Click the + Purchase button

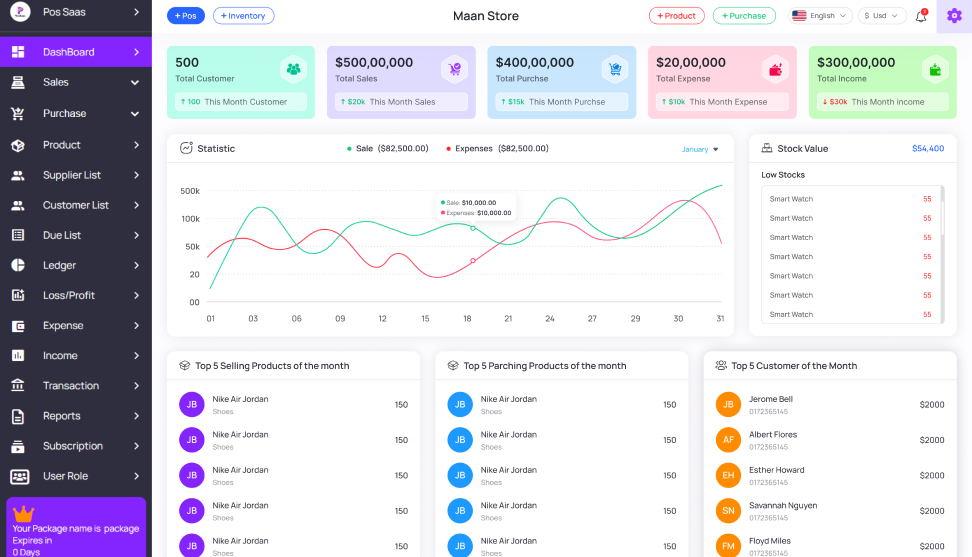pyautogui.click(x=743, y=16)
